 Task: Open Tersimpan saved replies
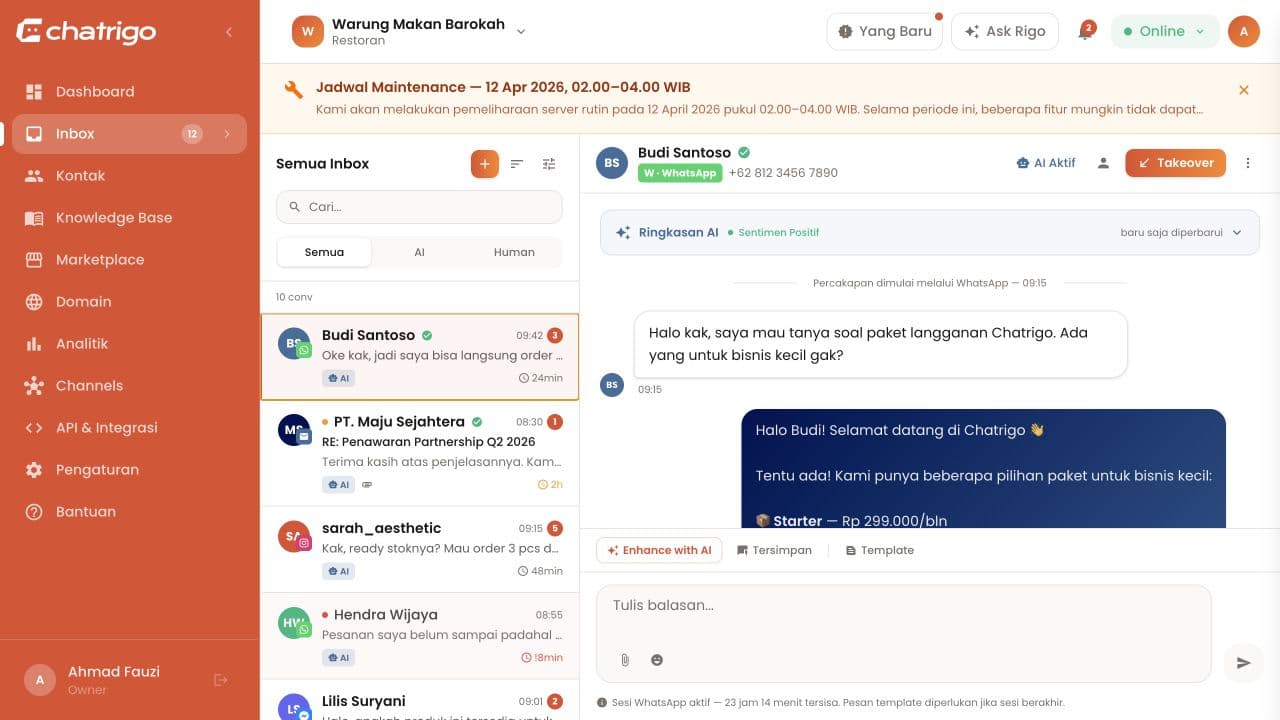pyautogui.click(x=774, y=550)
